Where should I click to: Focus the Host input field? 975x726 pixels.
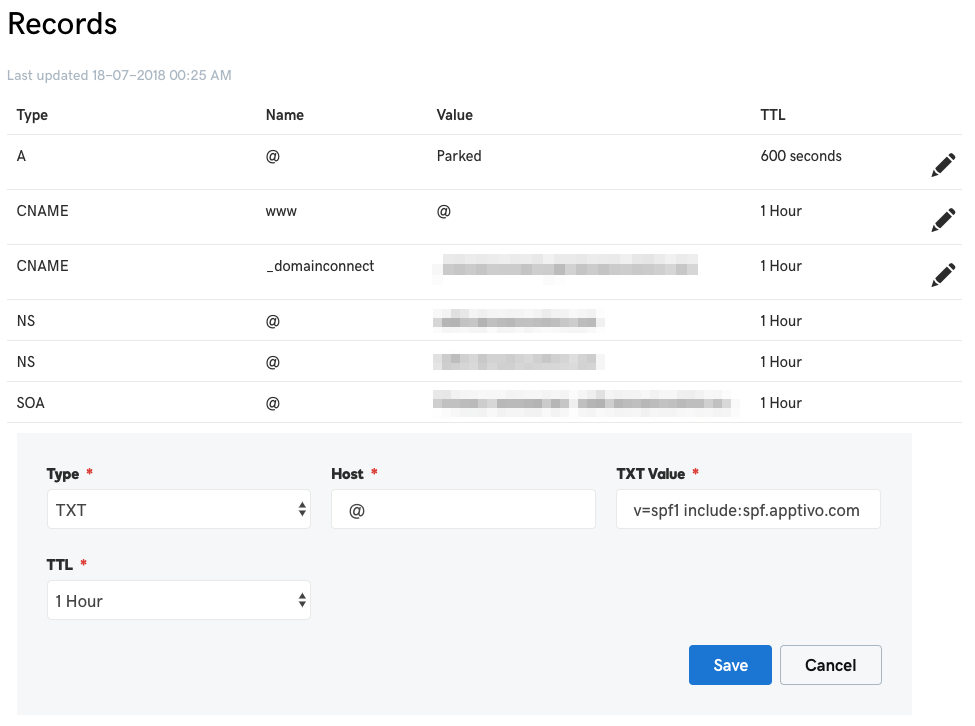[463, 510]
